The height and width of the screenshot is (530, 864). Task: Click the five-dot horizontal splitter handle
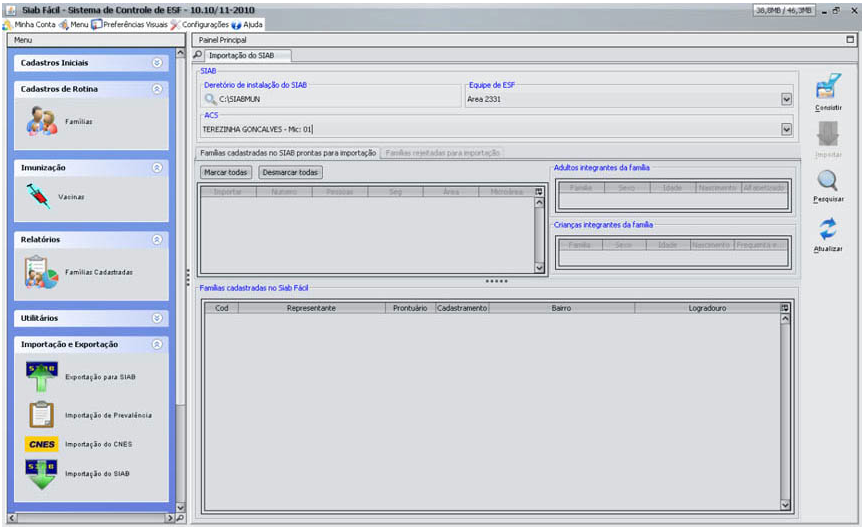pyautogui.click(x=496, y=281)
